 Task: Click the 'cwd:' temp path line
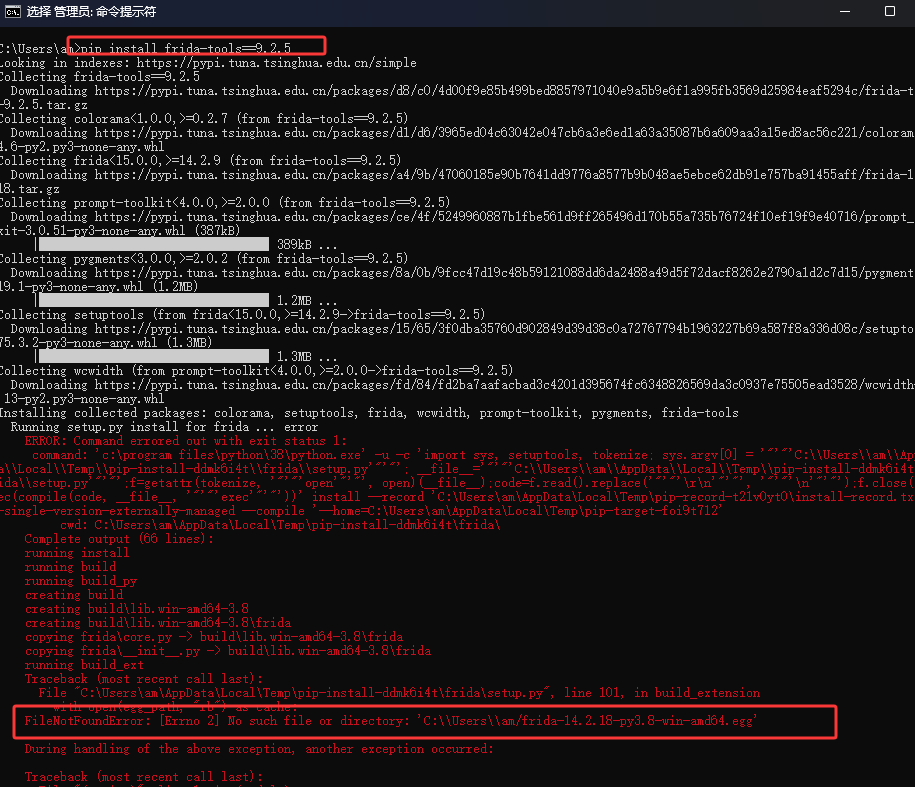tap(280, 525)
